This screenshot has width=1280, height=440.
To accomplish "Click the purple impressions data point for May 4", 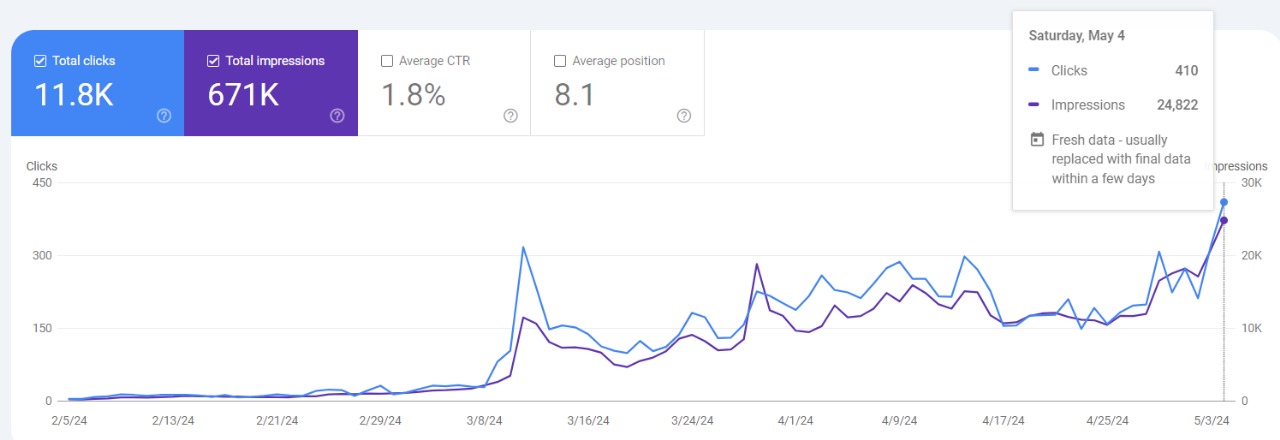I will click(x=1223, y=220).
